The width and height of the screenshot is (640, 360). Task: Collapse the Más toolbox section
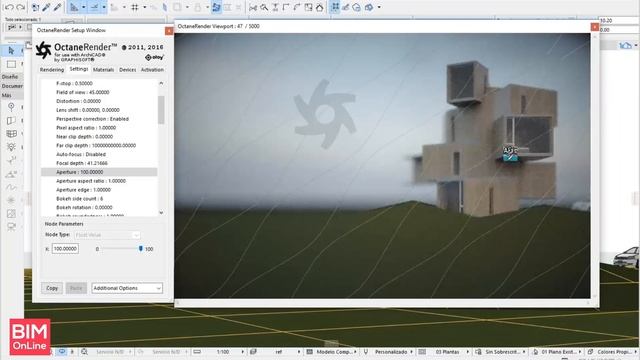[7, 96]
